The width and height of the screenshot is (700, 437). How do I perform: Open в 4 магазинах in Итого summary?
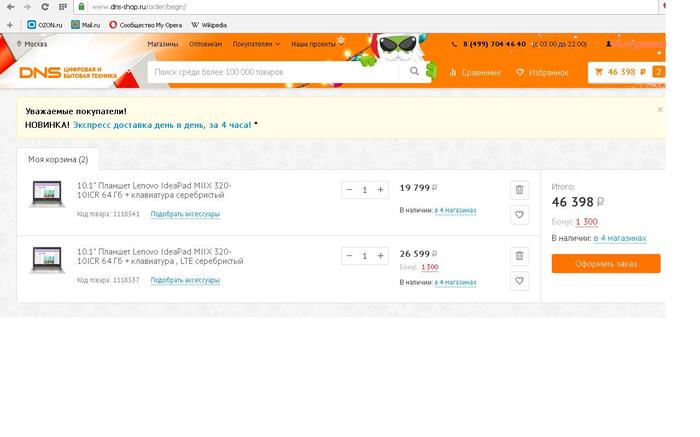click(x=620, y=238)
